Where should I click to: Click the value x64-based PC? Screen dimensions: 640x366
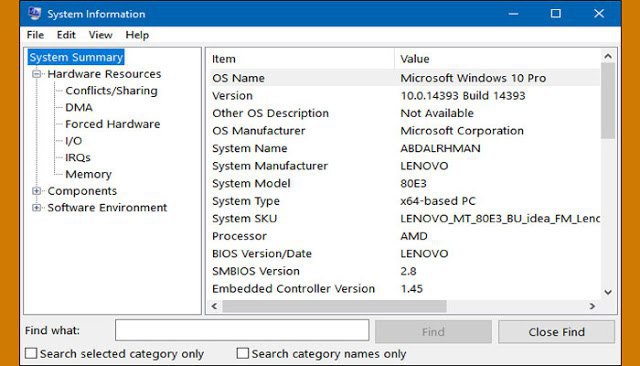pyautogui.click(x=438, y=201)
